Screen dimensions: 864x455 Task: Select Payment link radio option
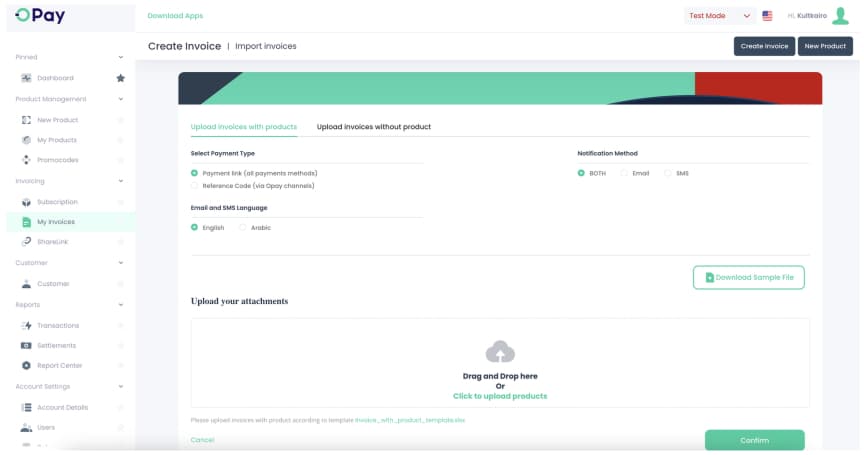click(194, 173)
